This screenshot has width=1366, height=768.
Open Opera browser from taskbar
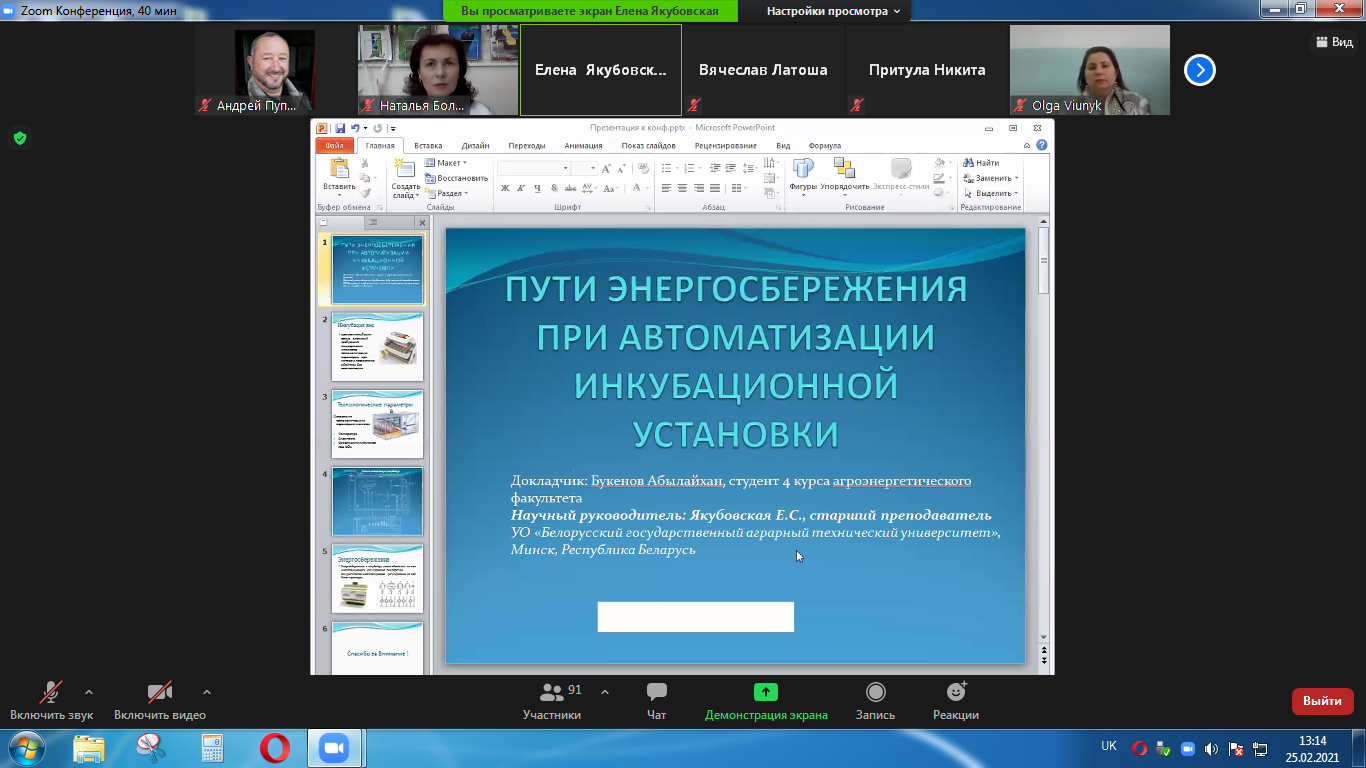coord(274,747)
